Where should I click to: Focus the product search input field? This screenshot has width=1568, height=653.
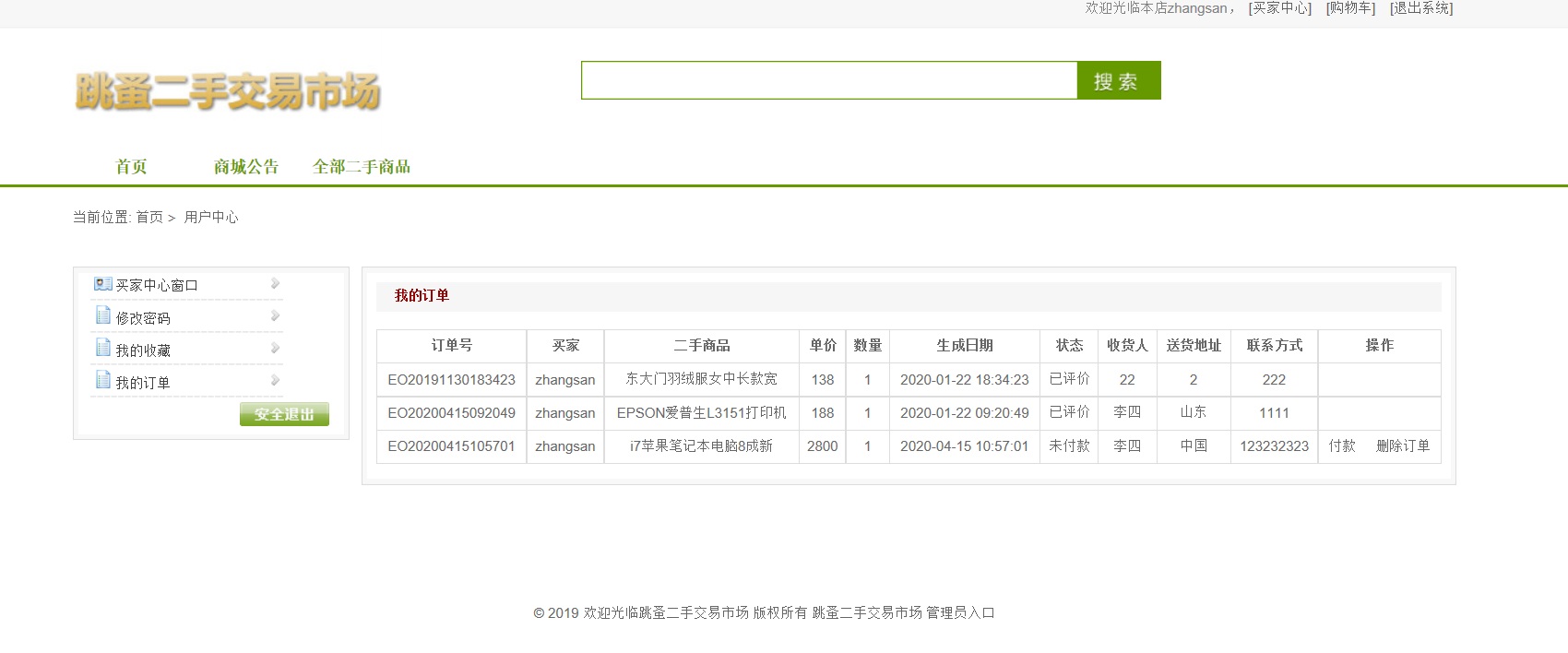click(x=828, y=80)
